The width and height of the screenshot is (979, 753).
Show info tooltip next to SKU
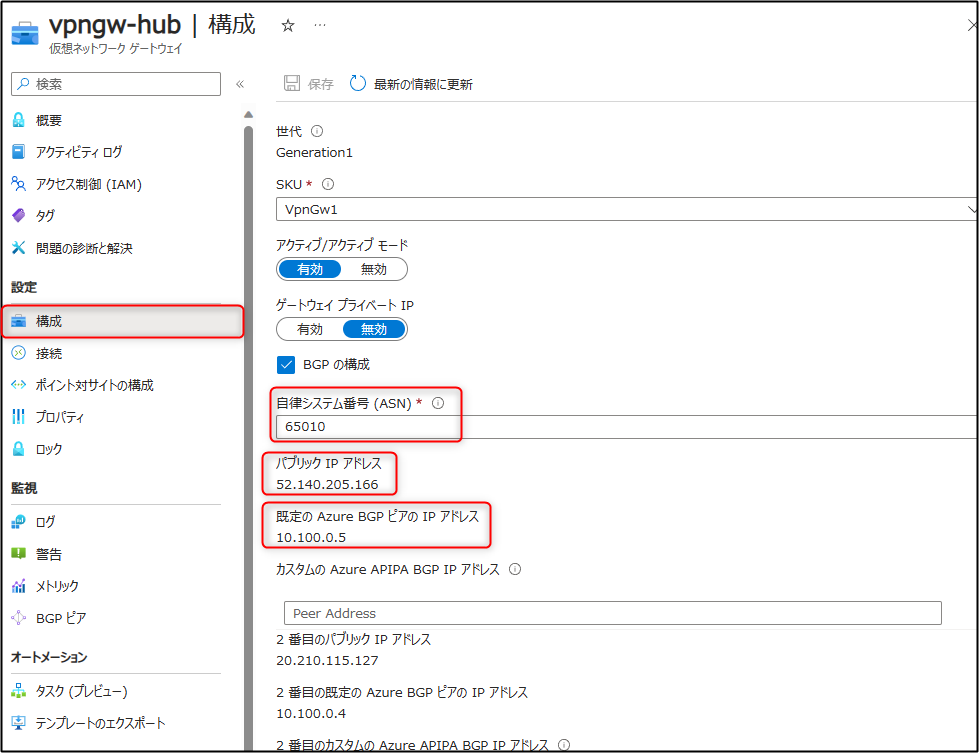pyautogui.click(x=328, y=184)
